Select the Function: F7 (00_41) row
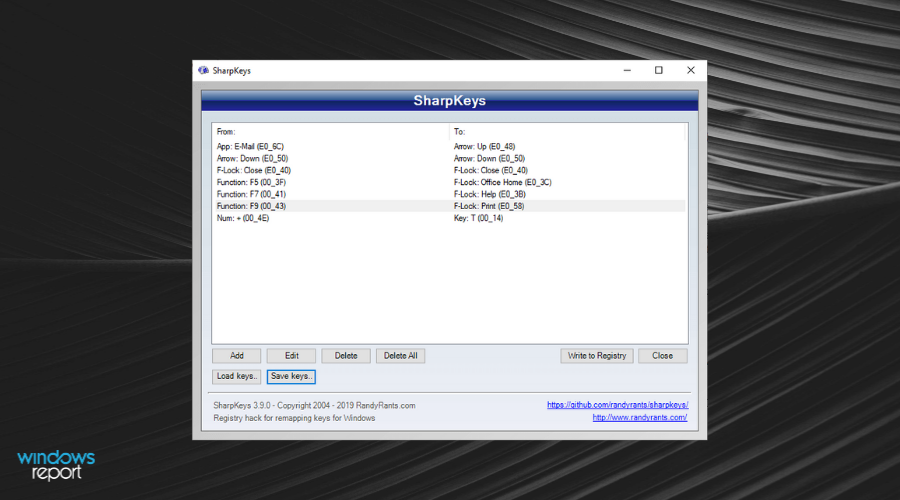The height and width of the screenshot is (500, 900). [x=449, y=195]
